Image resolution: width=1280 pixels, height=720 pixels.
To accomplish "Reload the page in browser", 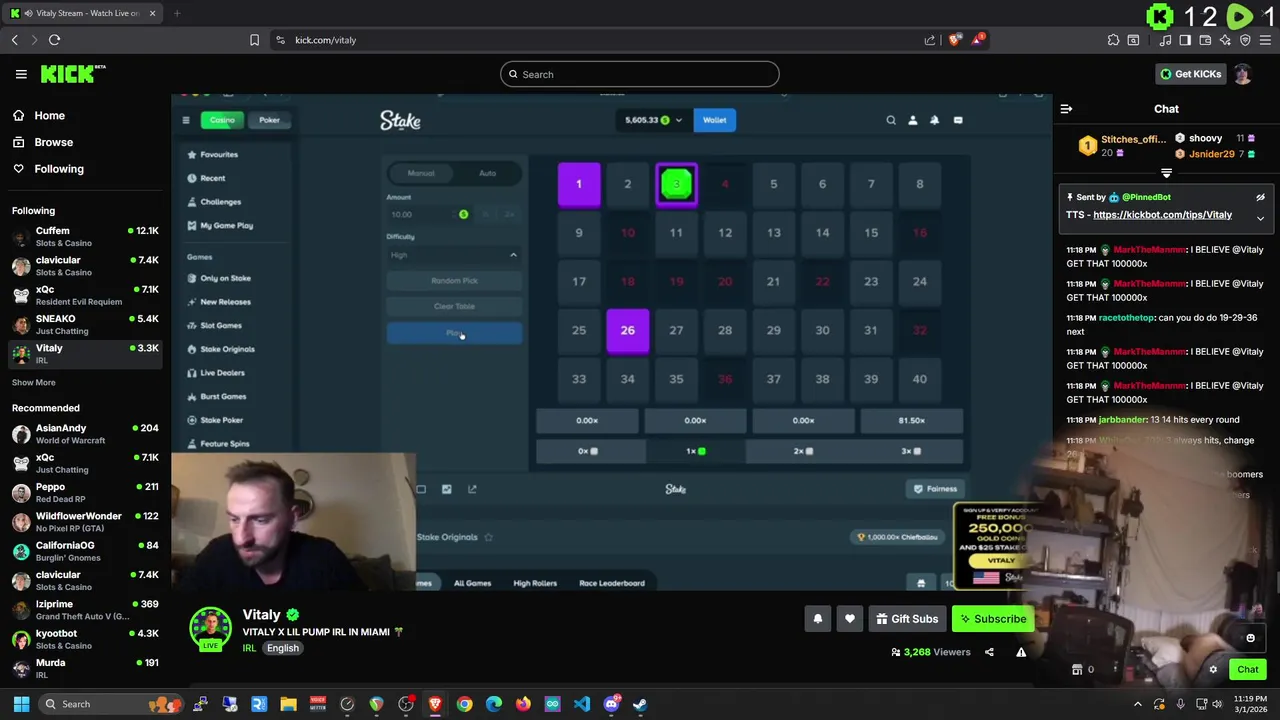I will click(x=54, y=40).
